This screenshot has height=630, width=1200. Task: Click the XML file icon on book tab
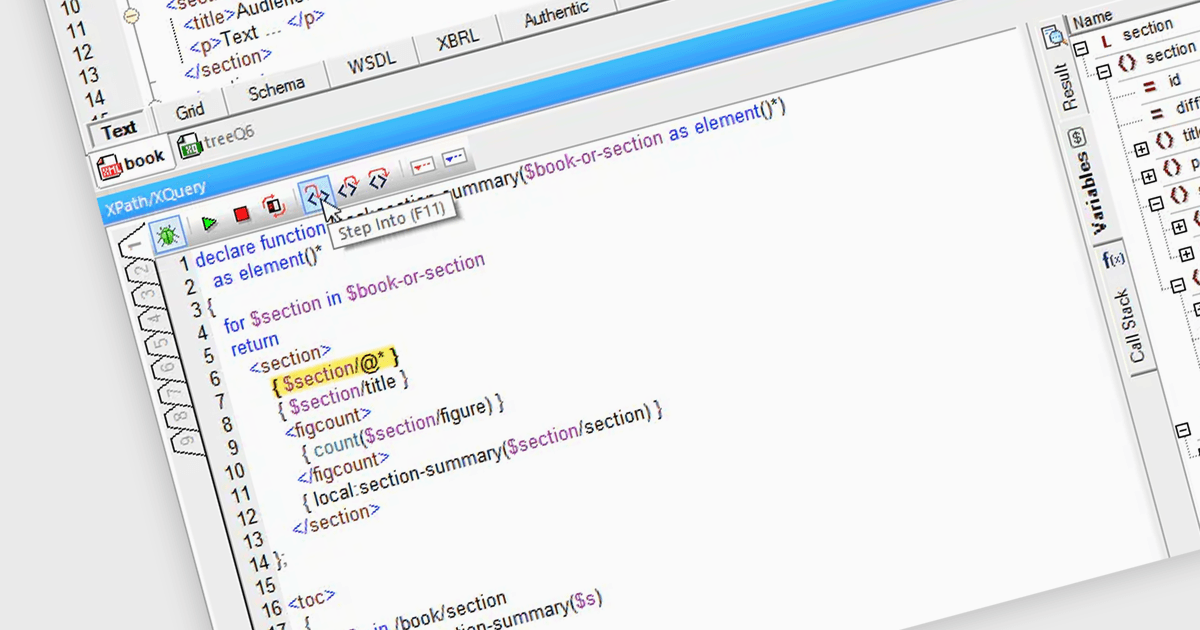coord(109,167)
